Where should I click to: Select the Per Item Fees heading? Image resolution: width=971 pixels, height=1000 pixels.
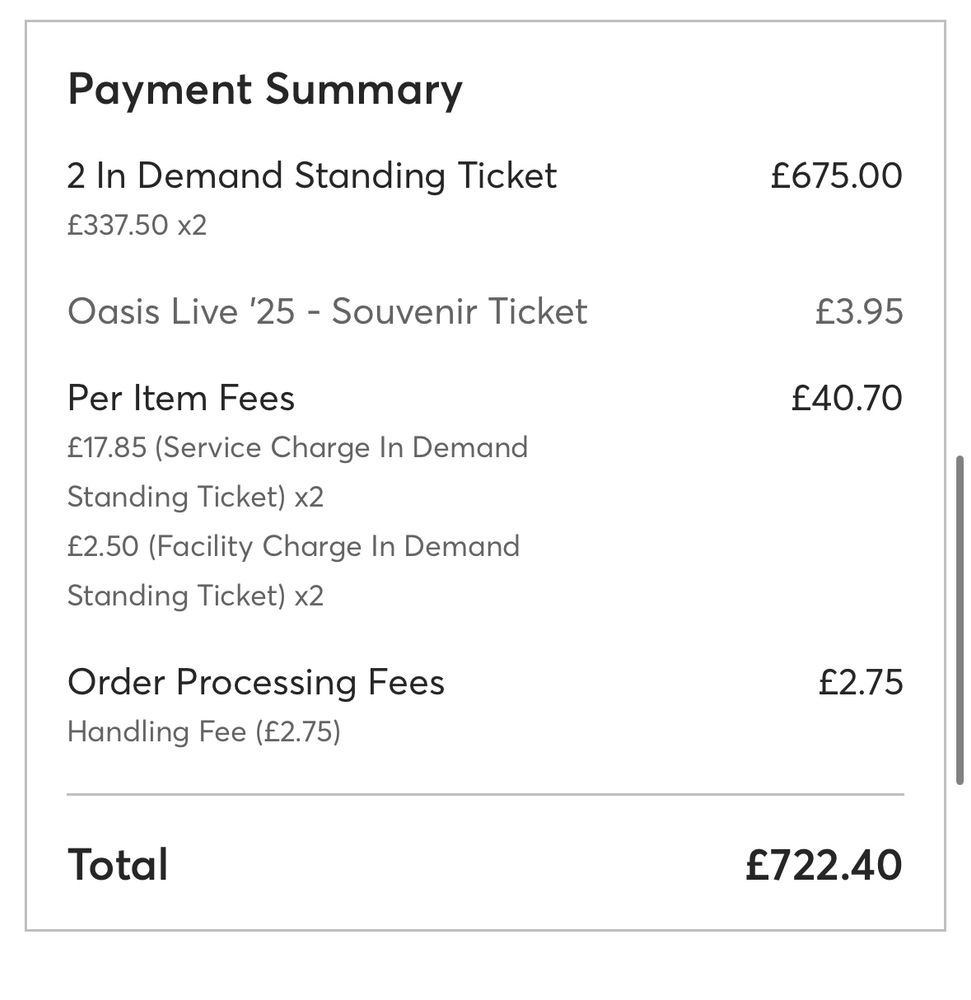(x=181, y=398)
